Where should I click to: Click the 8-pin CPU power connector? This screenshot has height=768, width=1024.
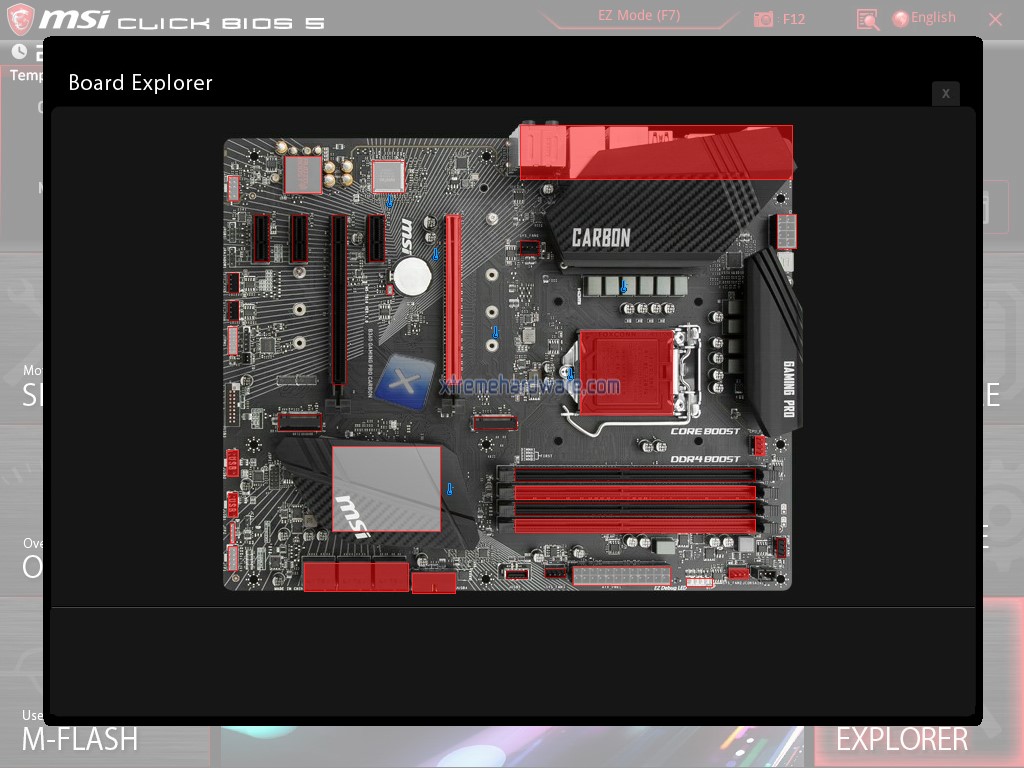pyautogui.click(x=785, y=233)
